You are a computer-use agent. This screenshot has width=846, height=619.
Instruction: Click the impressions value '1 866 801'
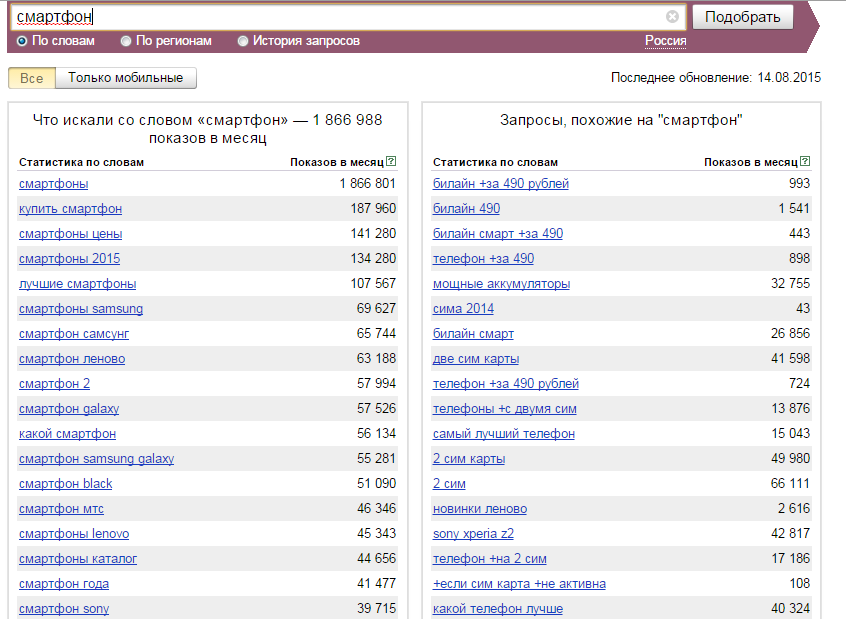(x=367, y=184)
